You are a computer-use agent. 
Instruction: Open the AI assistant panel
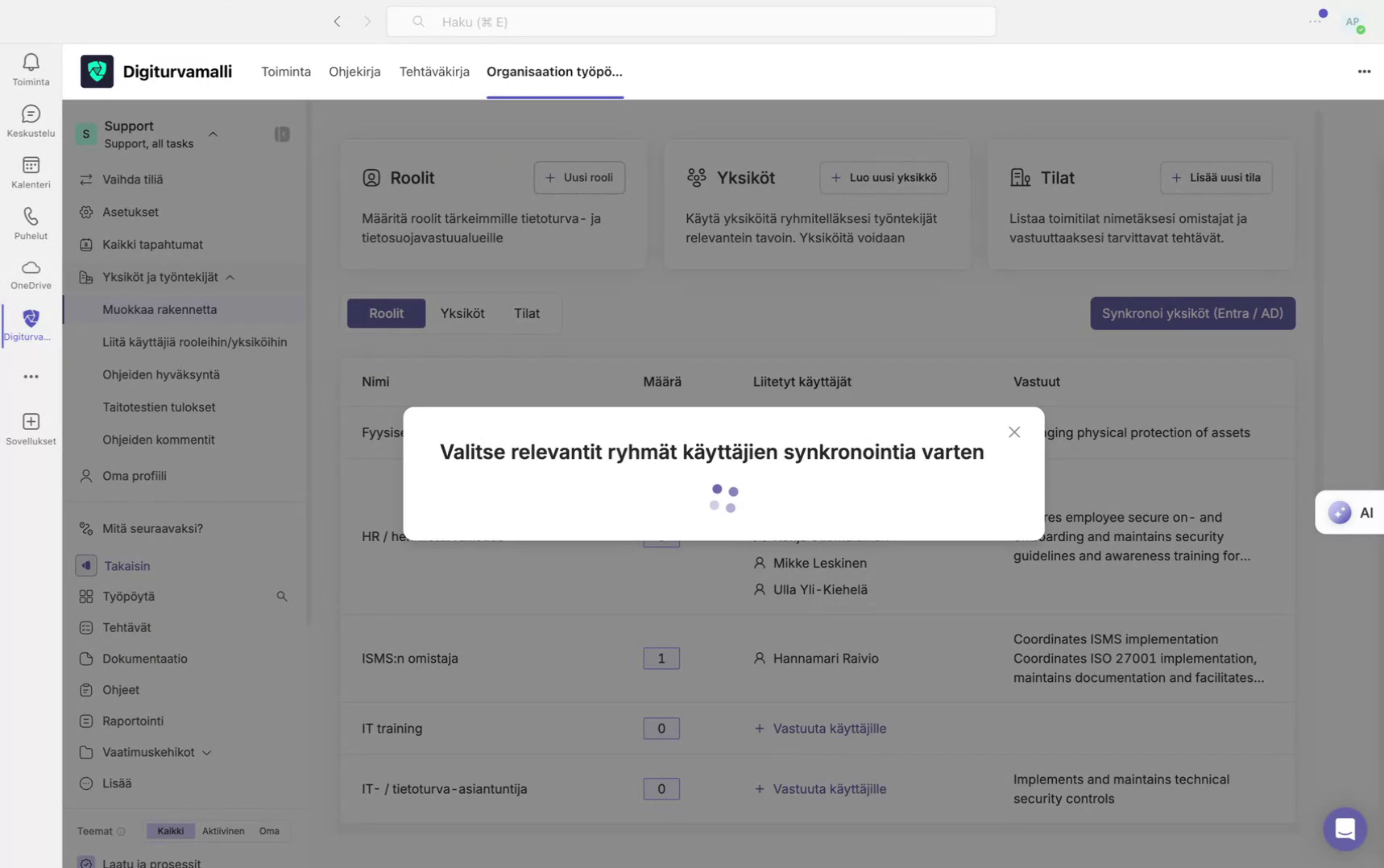1350,512
